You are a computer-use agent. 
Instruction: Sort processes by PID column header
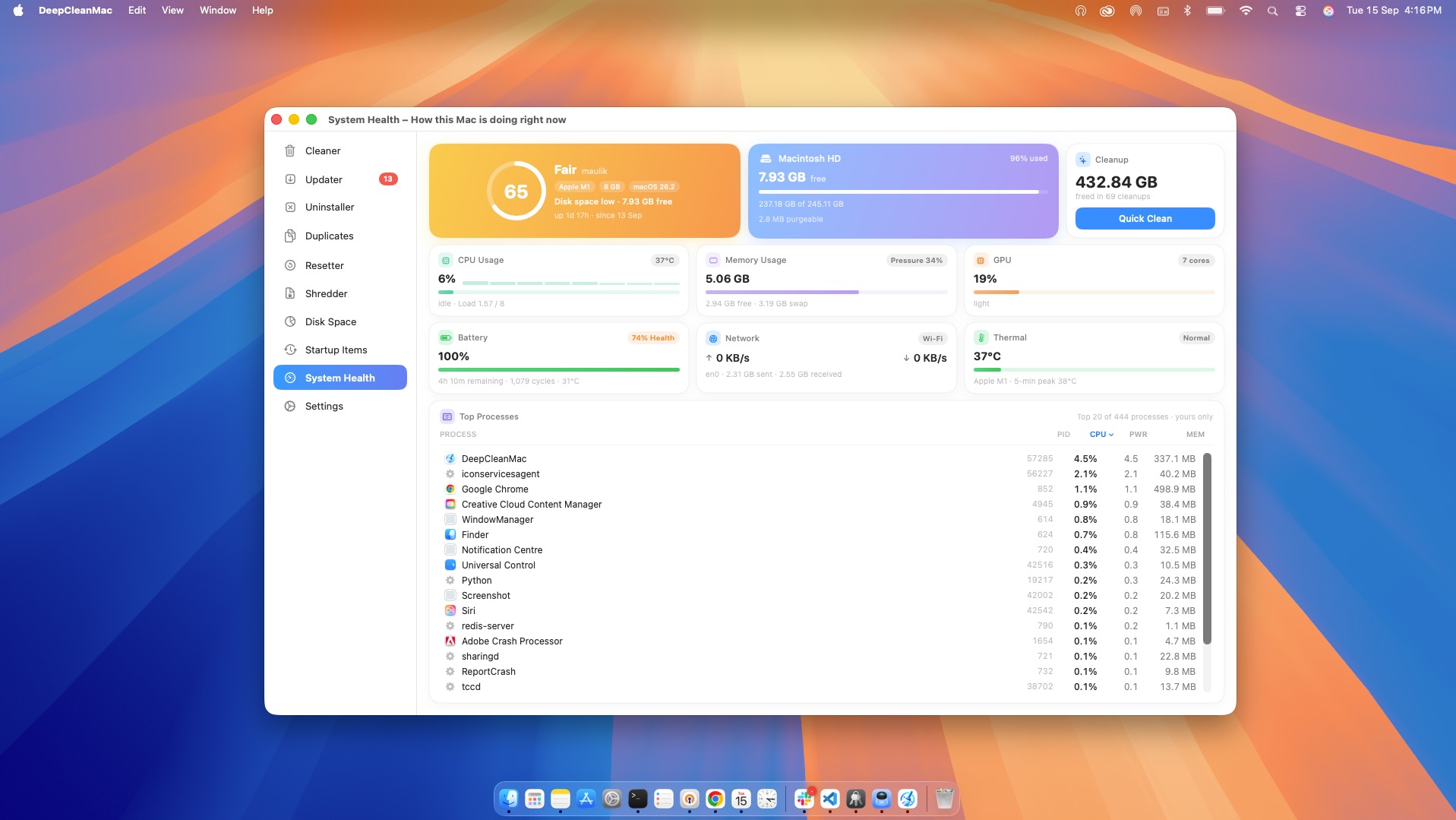(x=1063, y=435)
